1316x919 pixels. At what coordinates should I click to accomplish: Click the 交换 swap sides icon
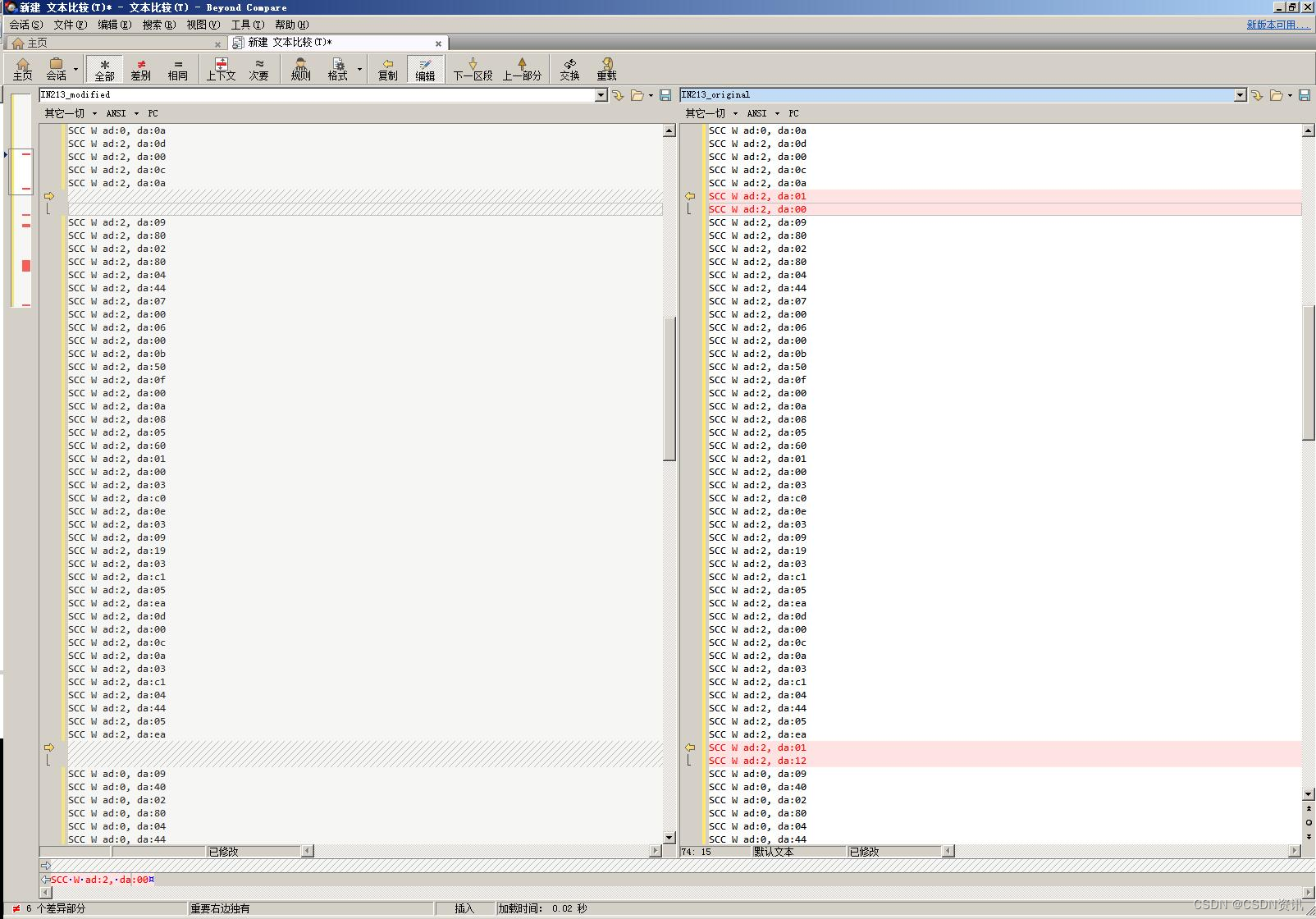tap(569, 69)
